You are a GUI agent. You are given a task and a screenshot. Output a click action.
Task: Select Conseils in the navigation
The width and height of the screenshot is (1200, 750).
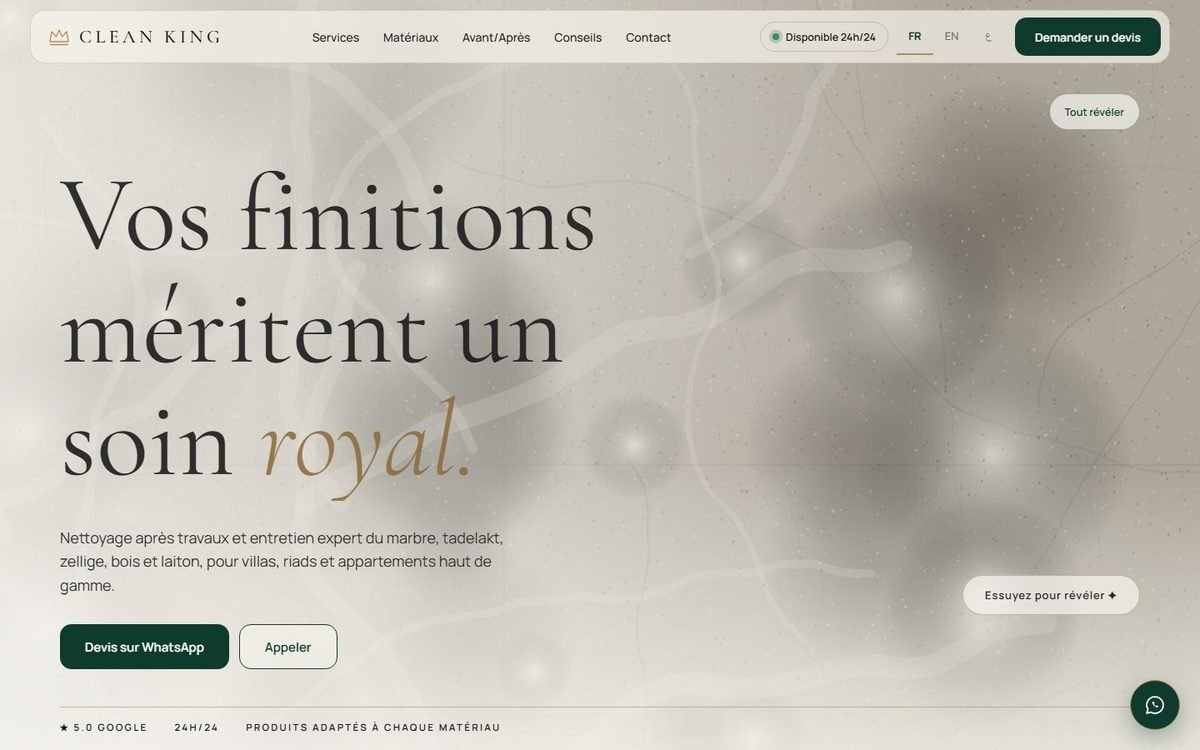click(578, 37)
